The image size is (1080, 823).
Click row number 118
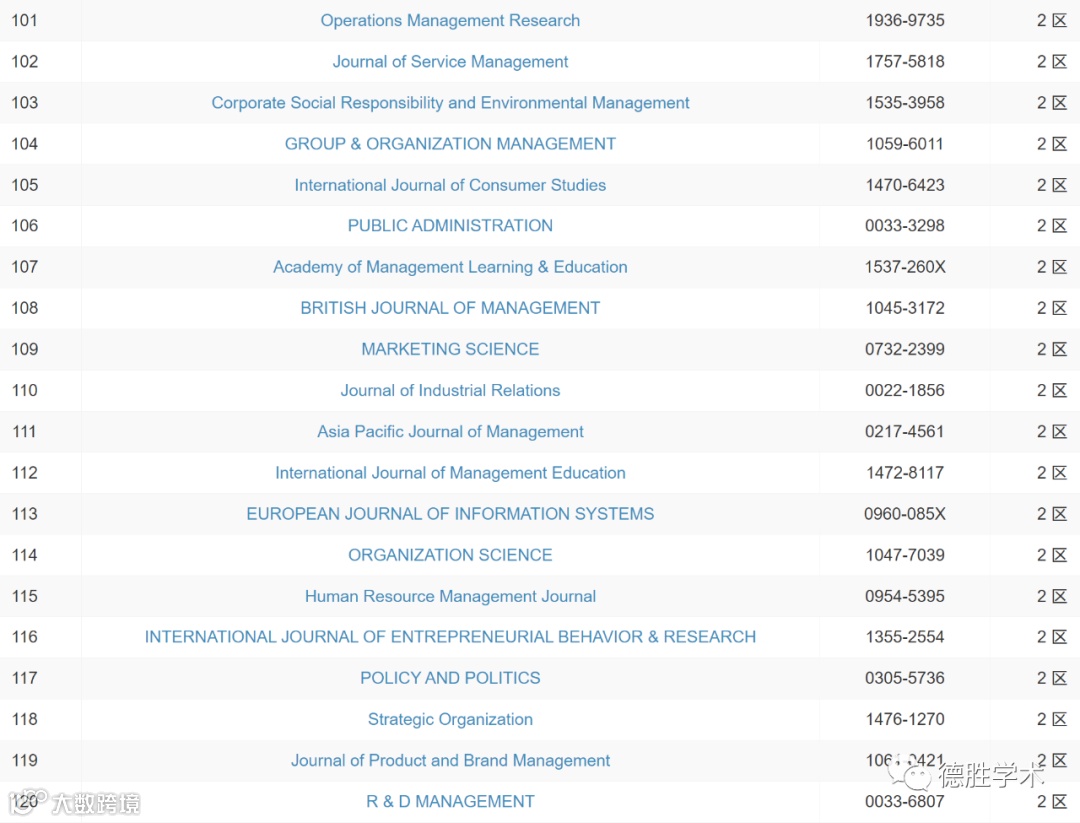(24, 720)
